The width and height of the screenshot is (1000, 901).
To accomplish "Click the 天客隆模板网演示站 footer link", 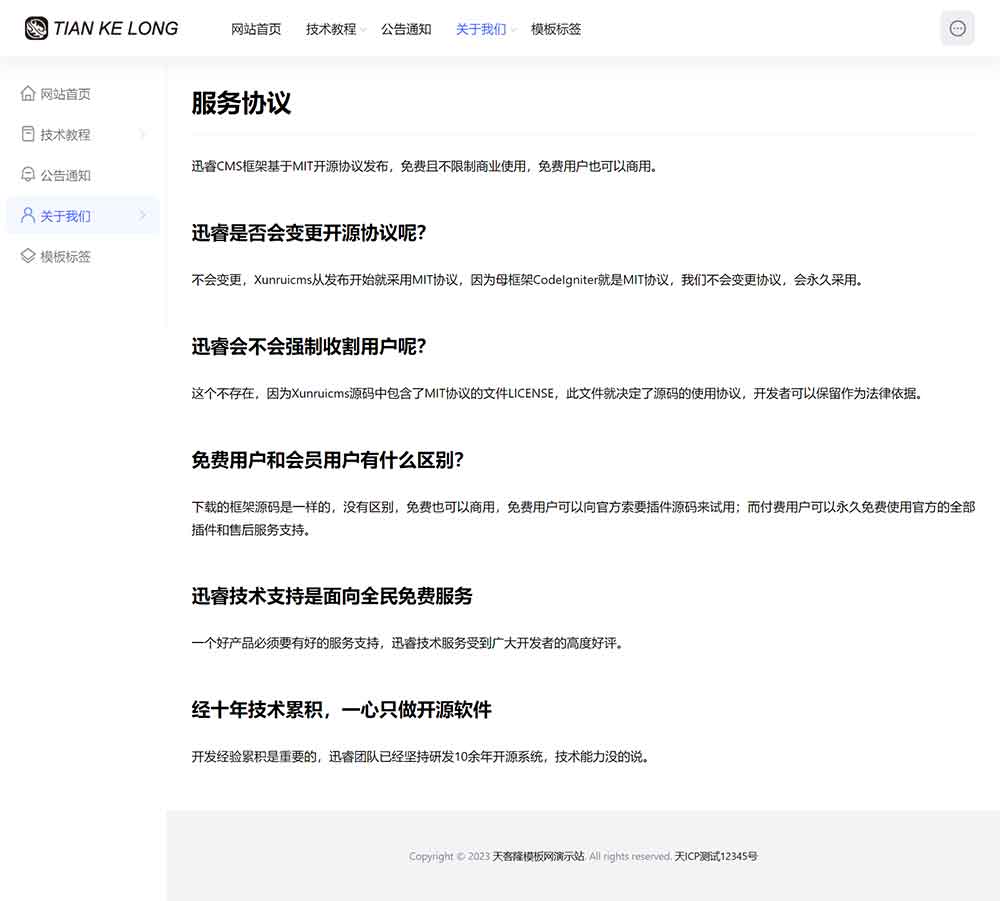I will [x=538, y=856].
